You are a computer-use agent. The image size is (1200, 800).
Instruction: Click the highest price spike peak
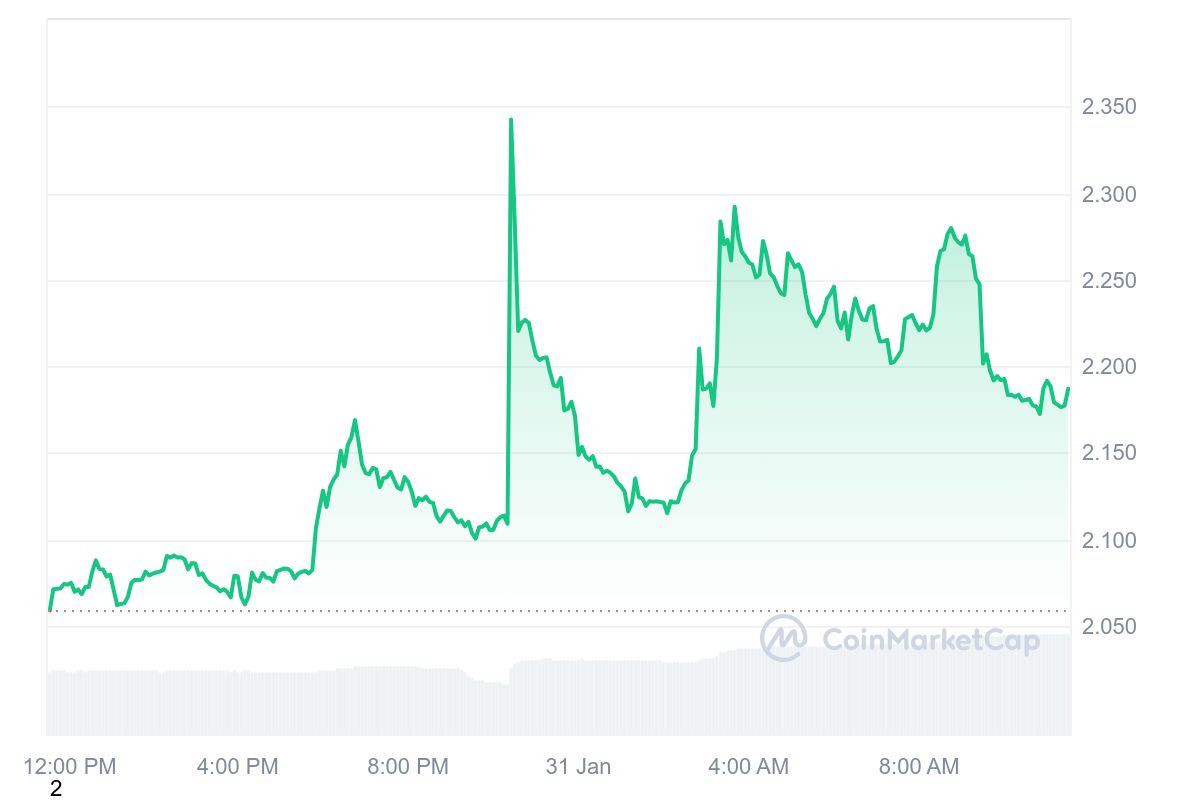[511, 120]
